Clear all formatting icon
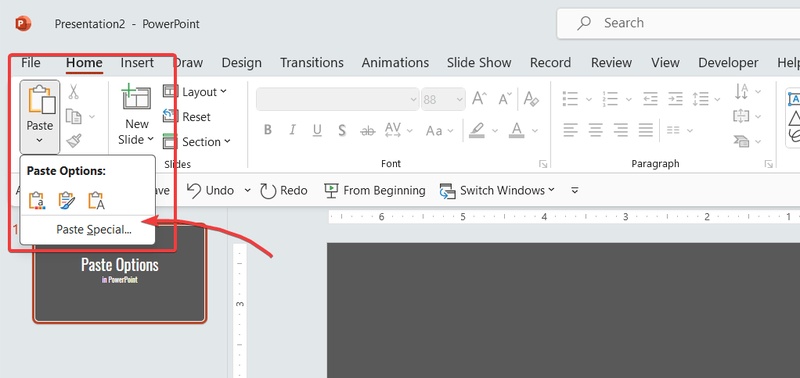The width and height of the screenshot is (800, 378). tap(531, 98)
